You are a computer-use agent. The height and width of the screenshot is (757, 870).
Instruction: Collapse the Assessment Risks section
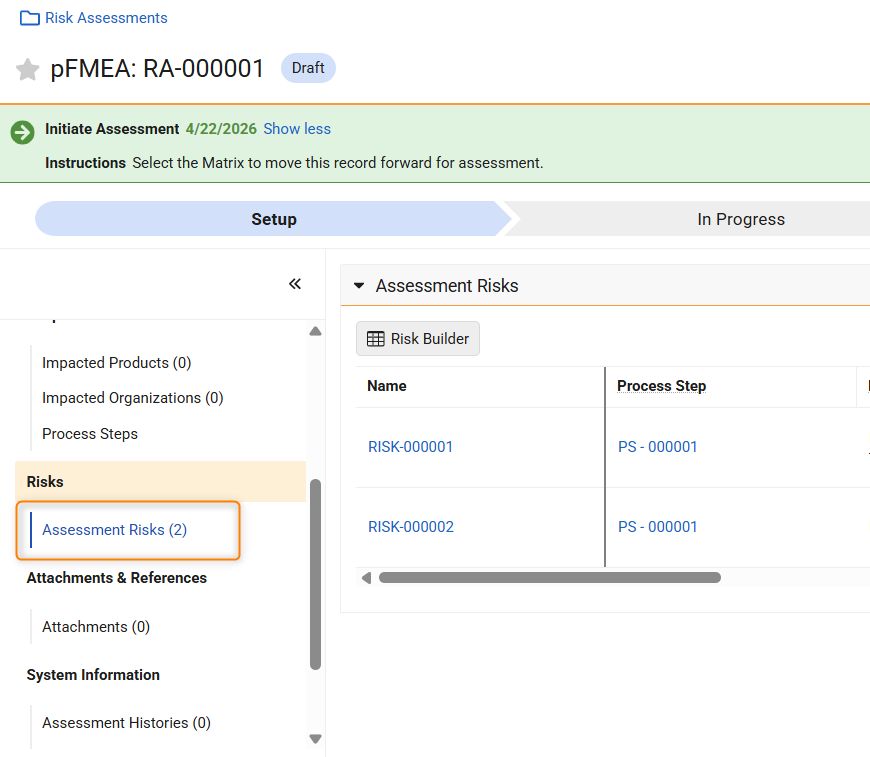click(x=360, y=286)
